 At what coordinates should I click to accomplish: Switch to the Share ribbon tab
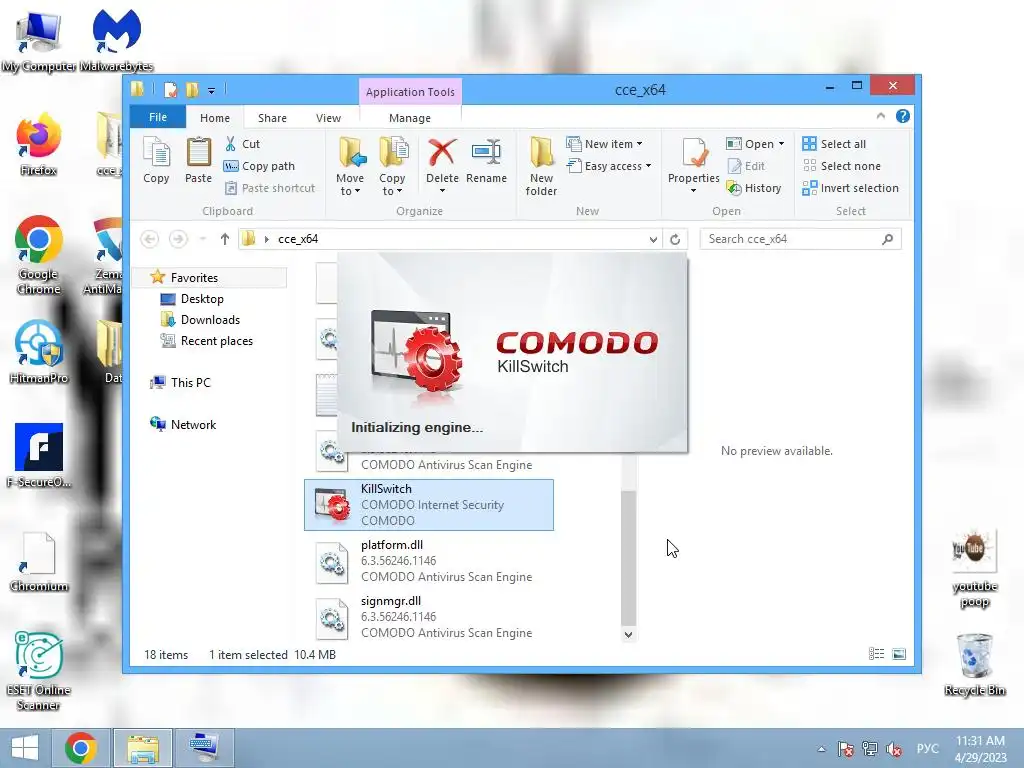(x=272, y=118)
